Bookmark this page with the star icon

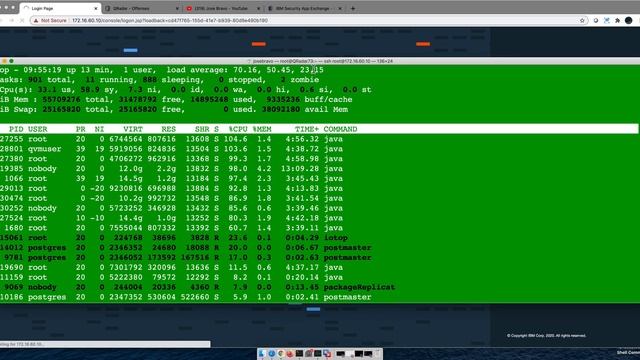pos(582,20)
